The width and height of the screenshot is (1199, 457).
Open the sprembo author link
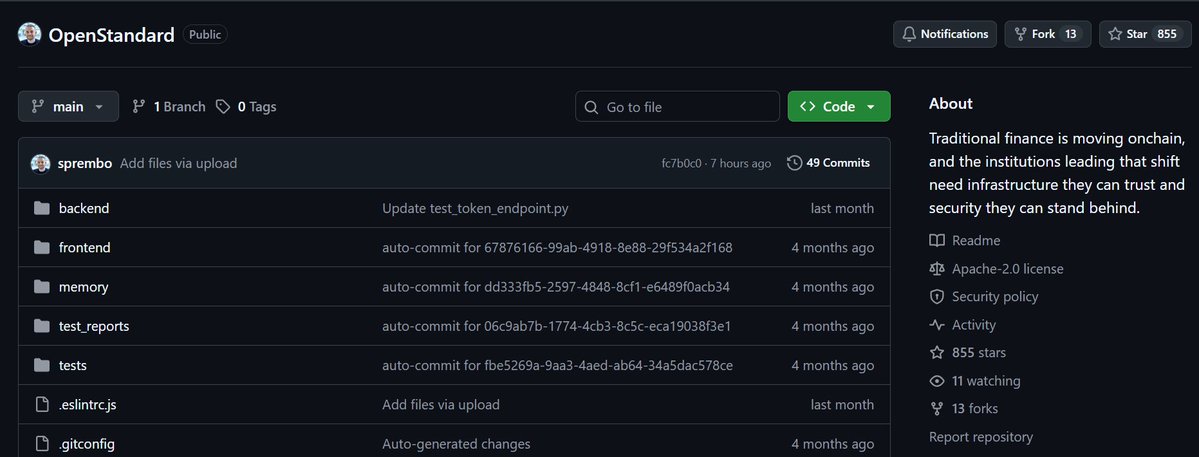[85, 163]
